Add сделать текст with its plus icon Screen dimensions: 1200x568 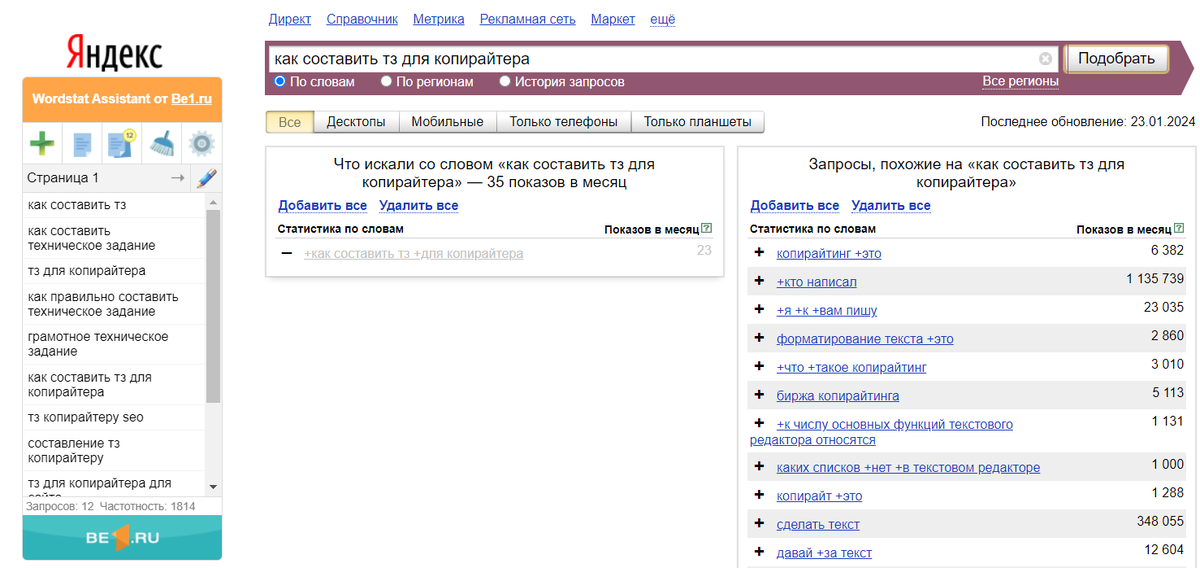click(x=759, y=524)
